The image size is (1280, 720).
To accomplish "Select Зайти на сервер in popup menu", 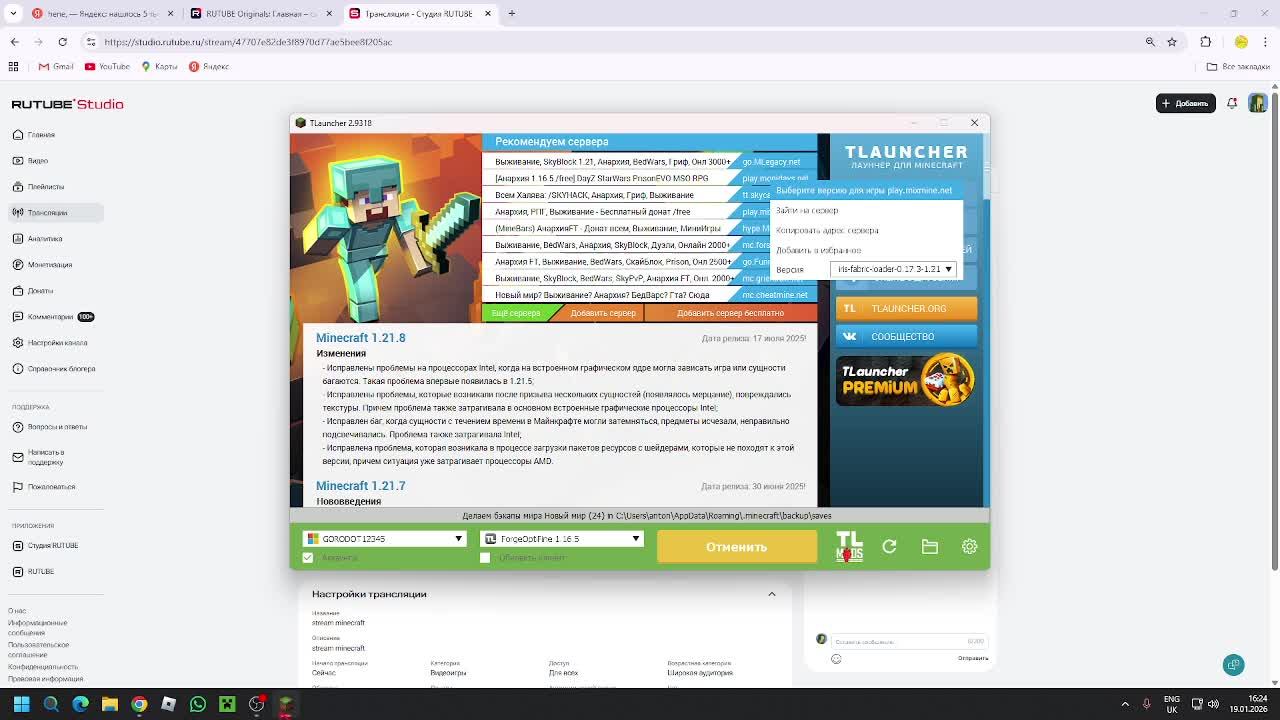I will point(807,211).
